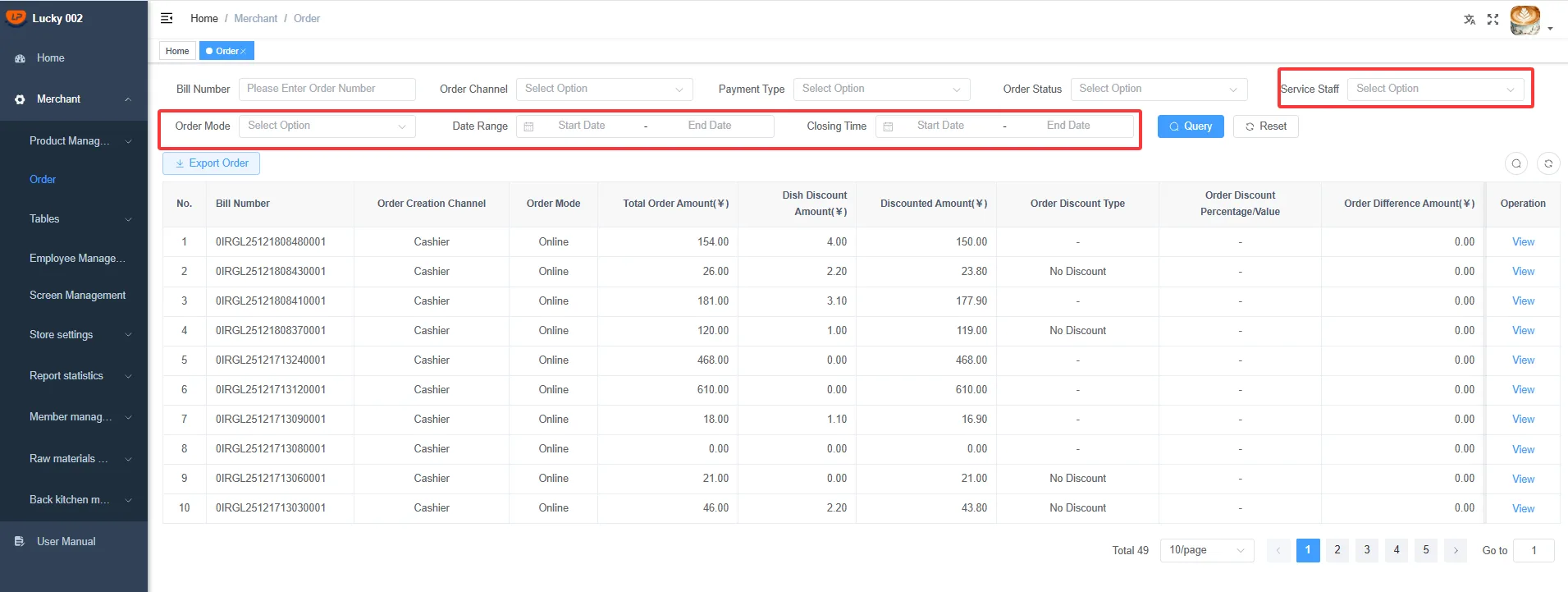1568x592 pixels.
Task: Open Screen Management menu item
Action: tap(77, 295)
